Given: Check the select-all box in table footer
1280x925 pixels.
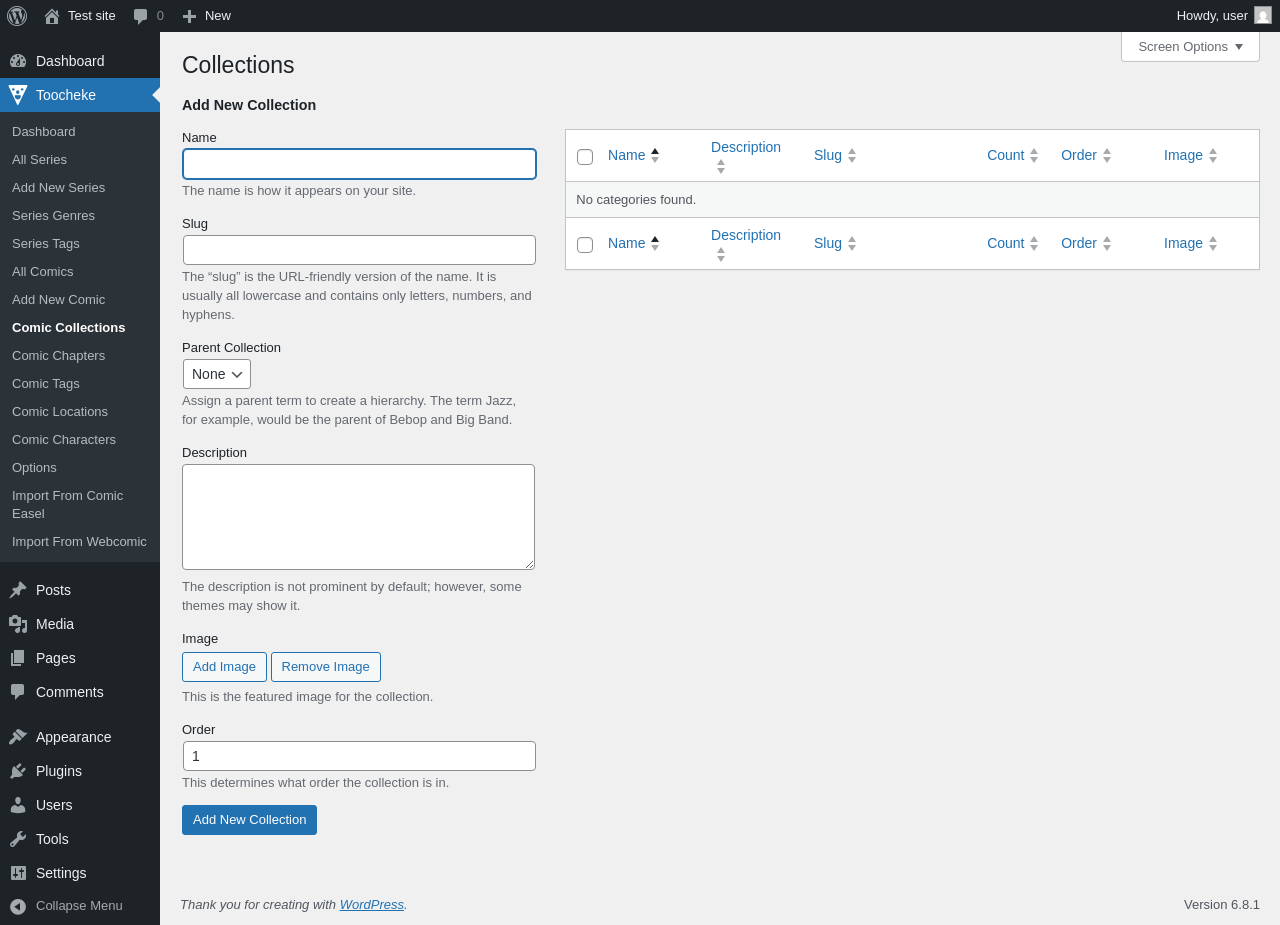Looking at the screenshot, I should 585,245.
